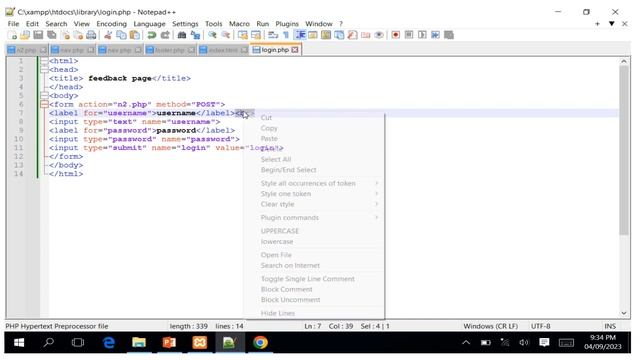Toggle Word Wrap in the toolbar
640x360 pixels.
point(273,35)
